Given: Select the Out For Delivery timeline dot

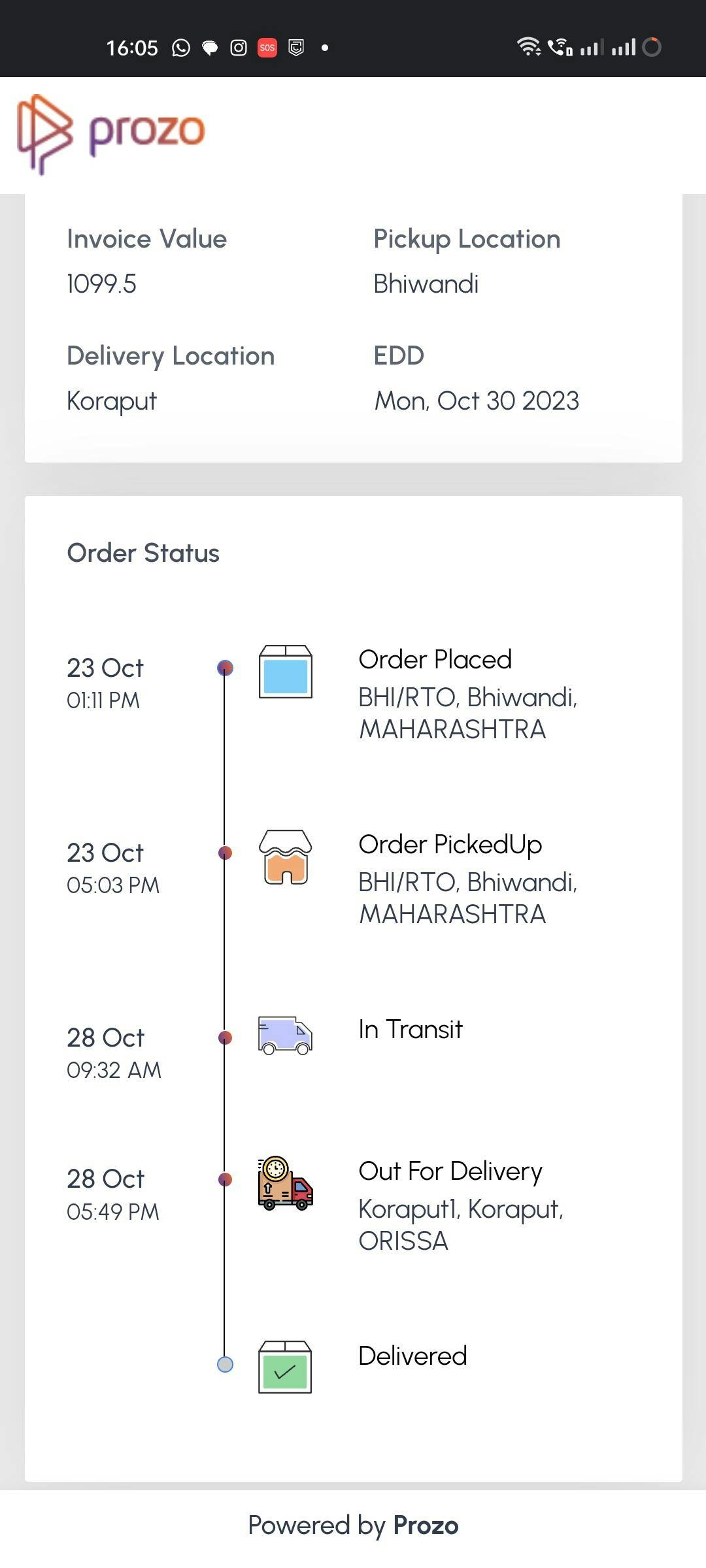Looking at the screenshot, I should pyautogui.click(x=225, y=1179).
